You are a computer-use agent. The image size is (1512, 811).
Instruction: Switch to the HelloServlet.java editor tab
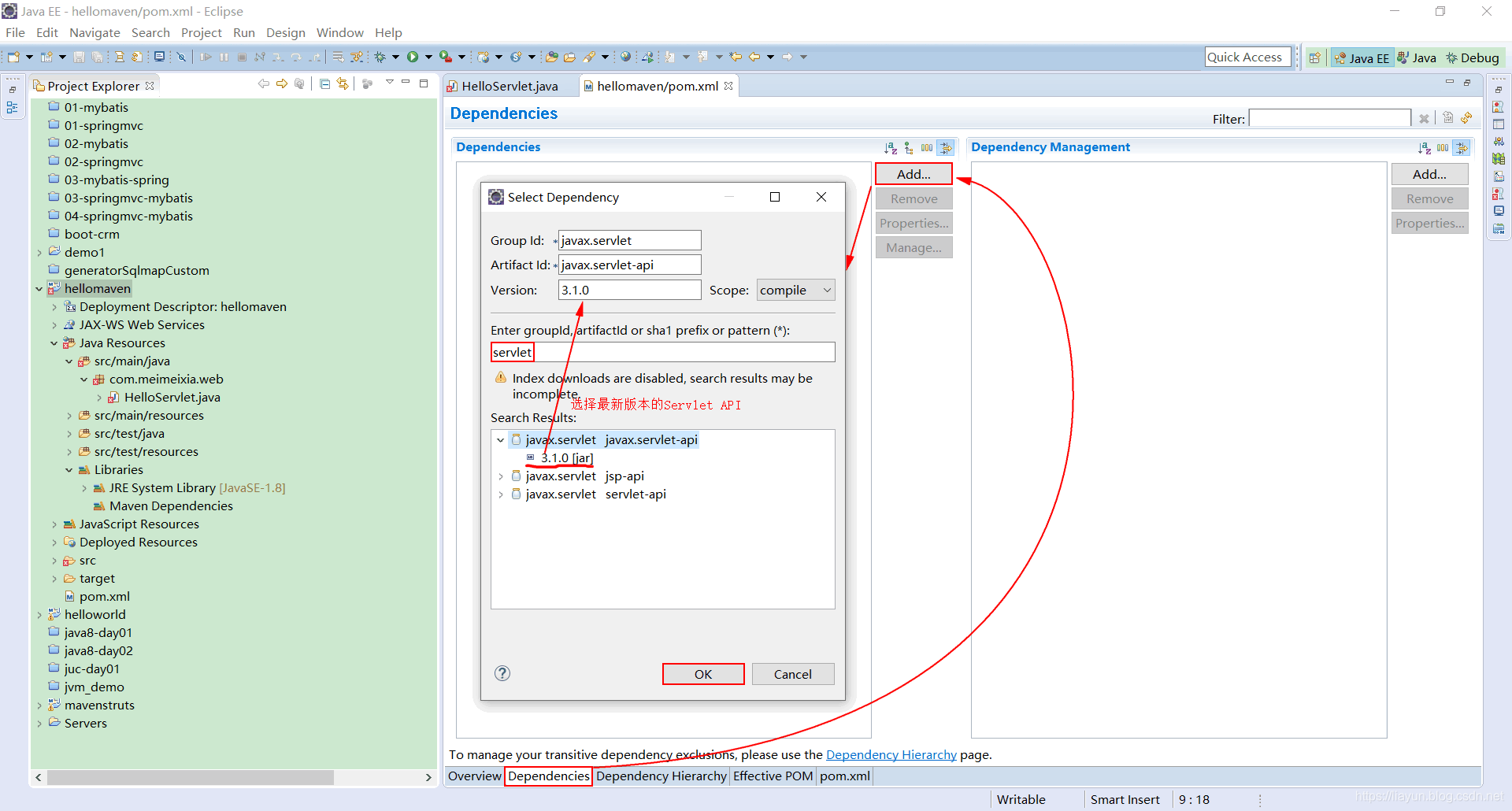coord(510,86)
